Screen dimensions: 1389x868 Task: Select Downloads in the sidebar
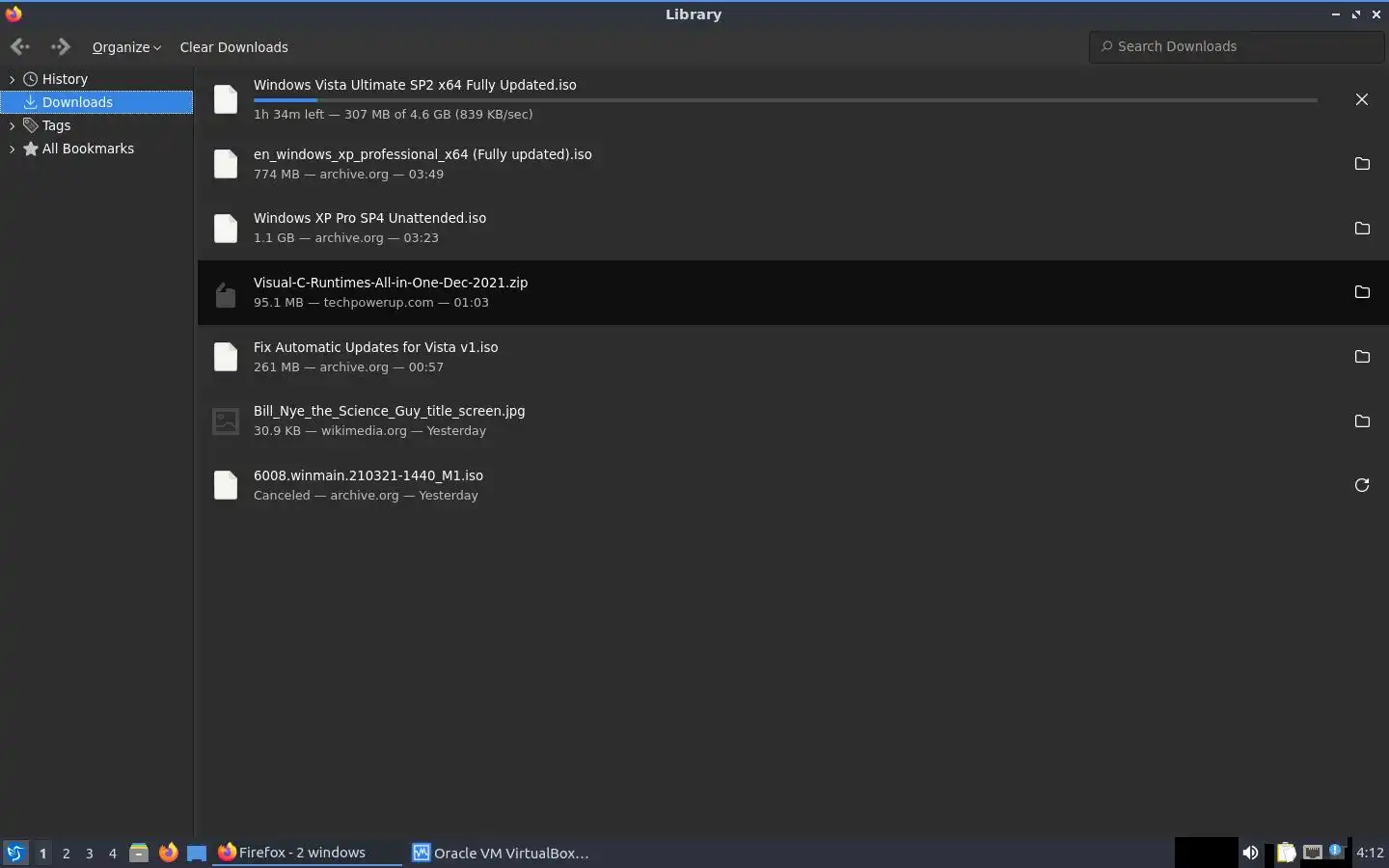click(96, 102)
